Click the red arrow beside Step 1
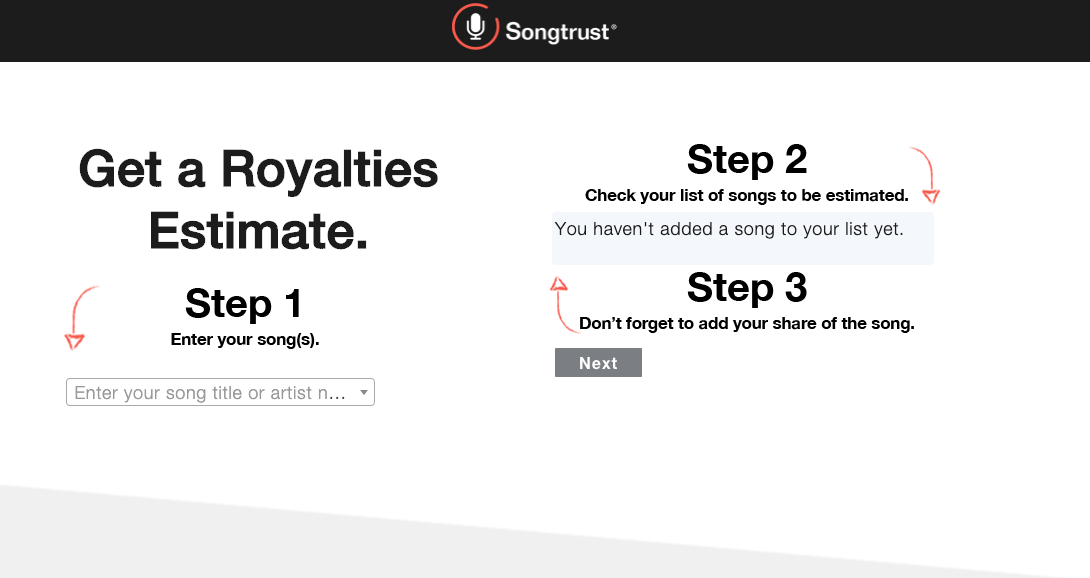Image resolution: width=1090 pixels, height=578 pixels. click(81, 317)
